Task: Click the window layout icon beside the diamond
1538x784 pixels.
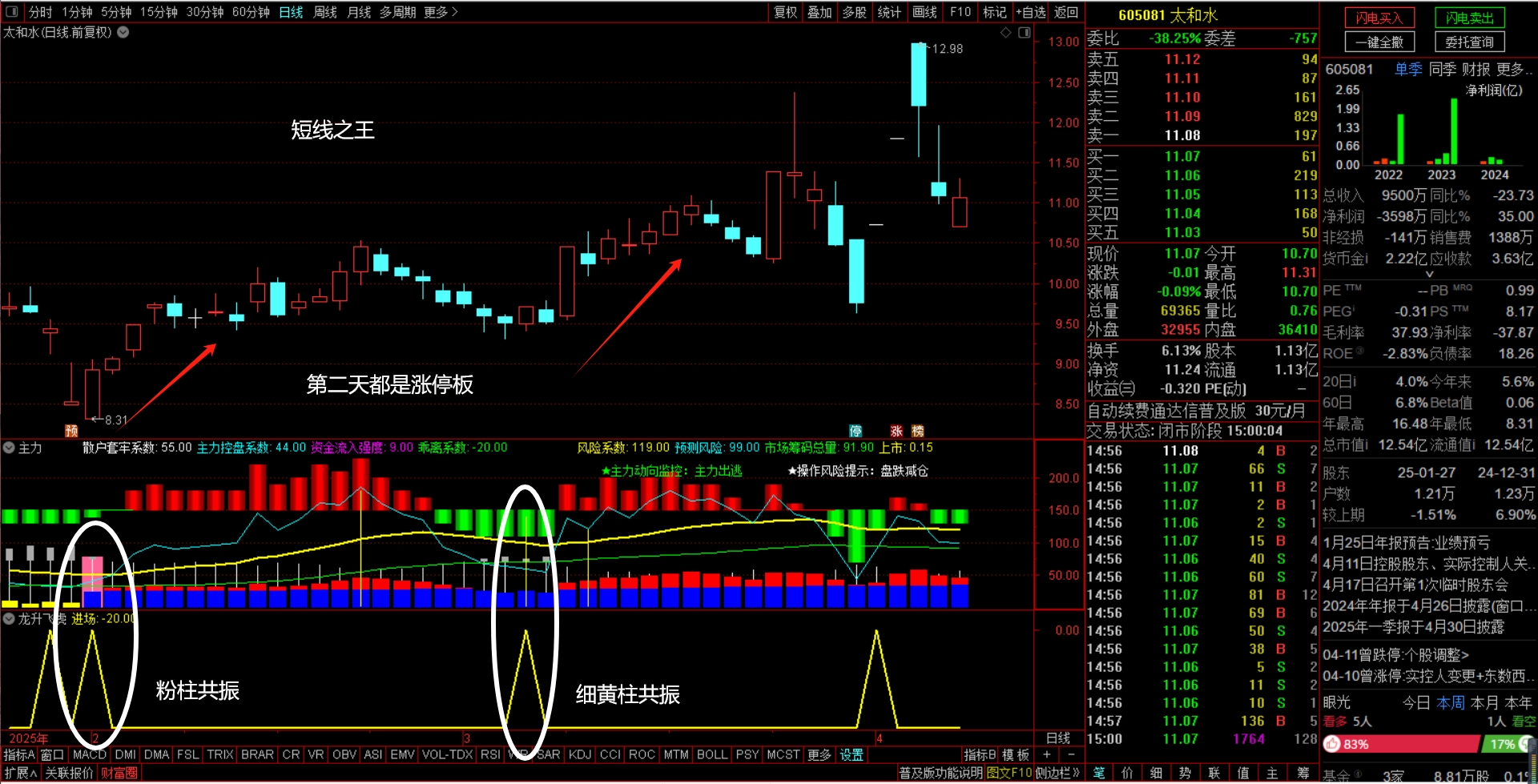Action: 1024,33
